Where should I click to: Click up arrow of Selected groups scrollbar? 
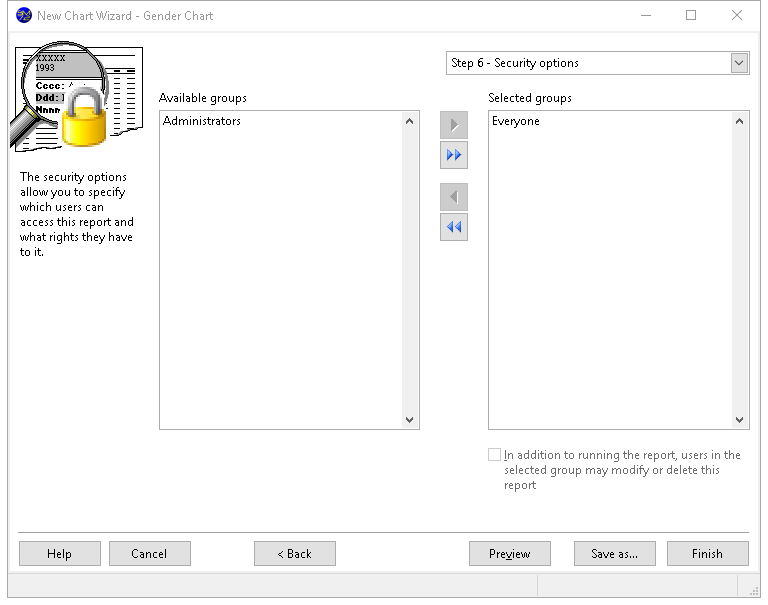tap(740, 121)
